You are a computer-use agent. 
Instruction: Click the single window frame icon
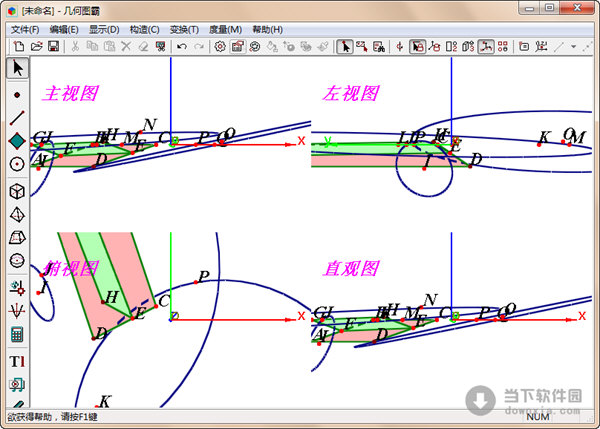[x=524, y=47]
